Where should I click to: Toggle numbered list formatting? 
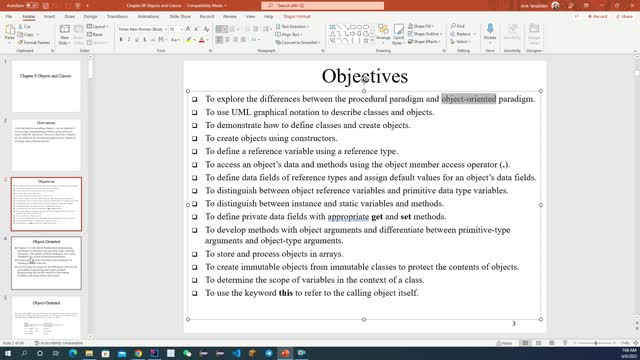(x=232, y=29)
